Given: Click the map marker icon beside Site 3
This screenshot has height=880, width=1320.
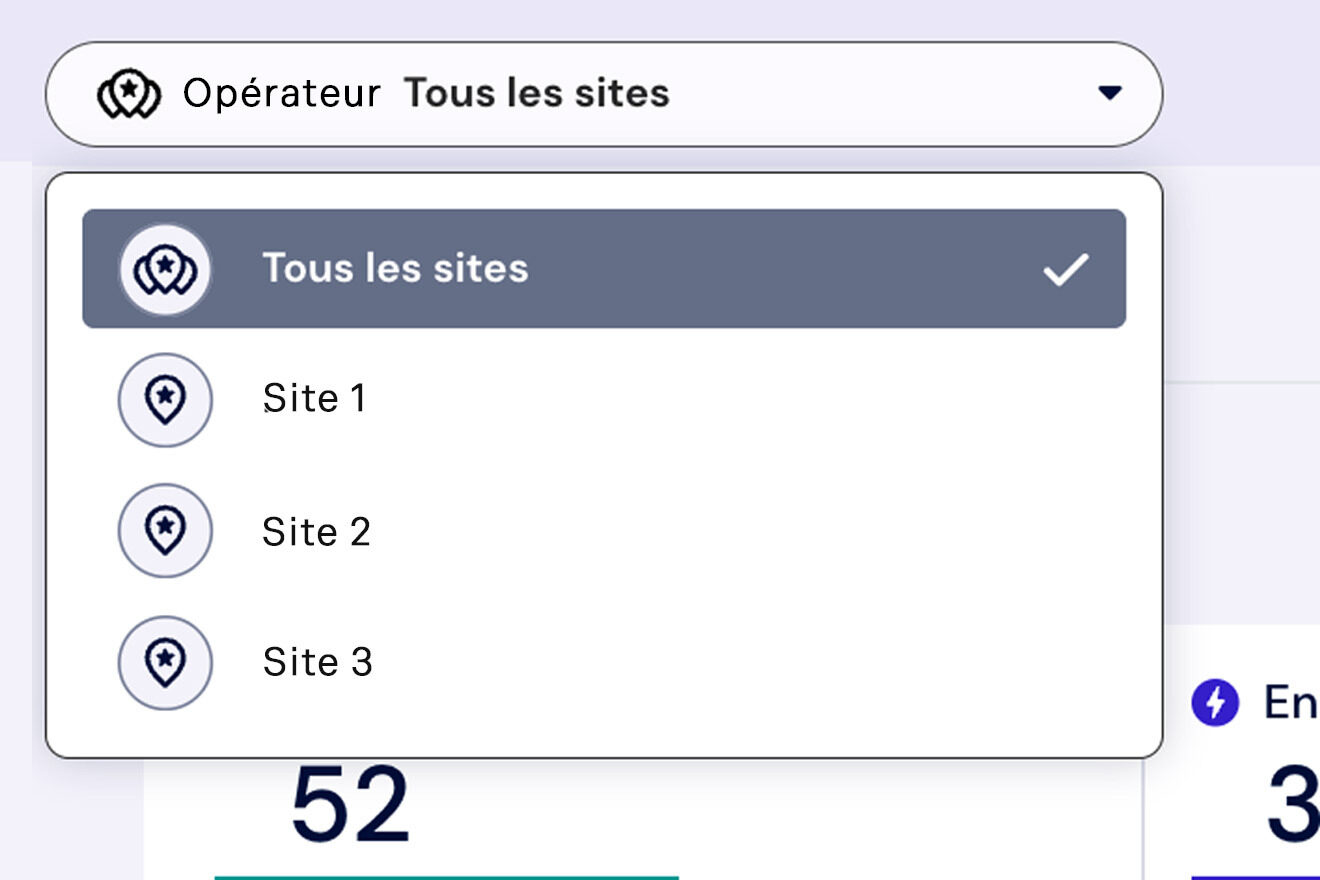Looking at the screenshot, I should [x=165, y=662].
